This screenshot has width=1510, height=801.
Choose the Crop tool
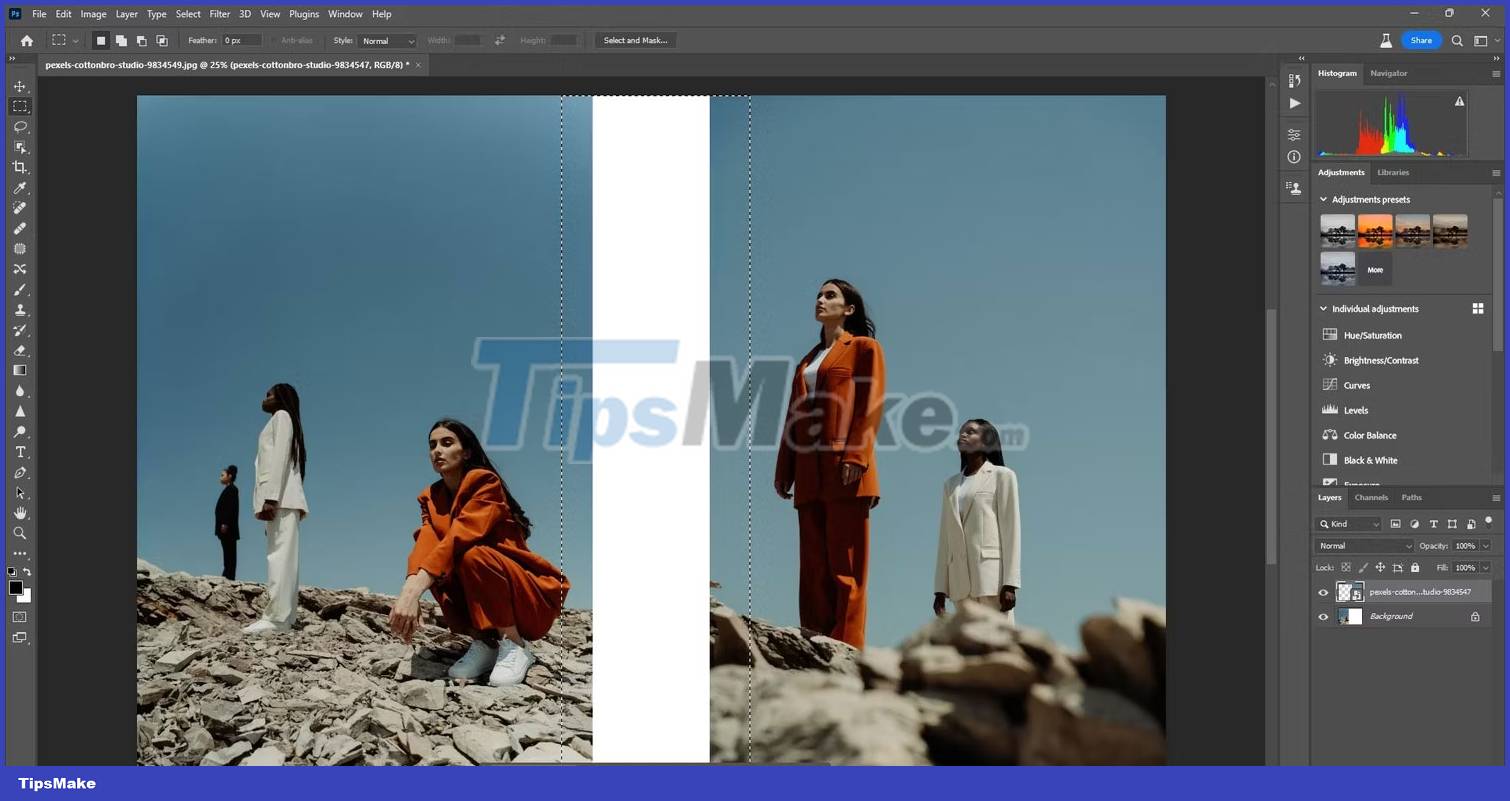[x=19, y=167]
